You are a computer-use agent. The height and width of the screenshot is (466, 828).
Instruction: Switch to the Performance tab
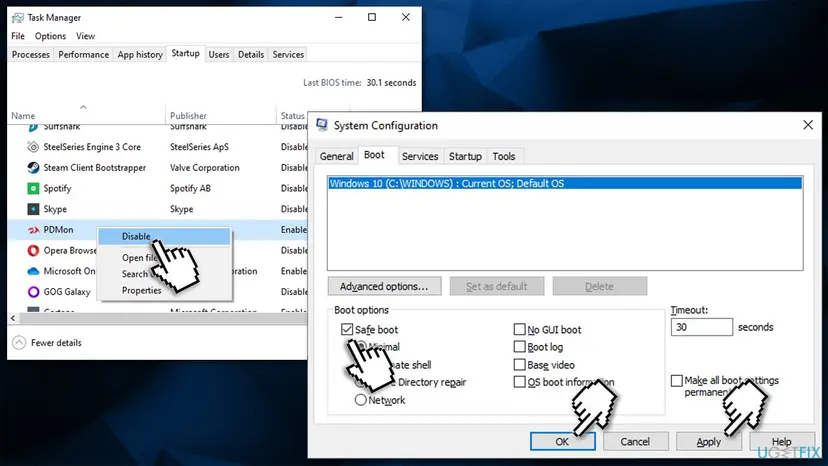(x=83, y=54)
